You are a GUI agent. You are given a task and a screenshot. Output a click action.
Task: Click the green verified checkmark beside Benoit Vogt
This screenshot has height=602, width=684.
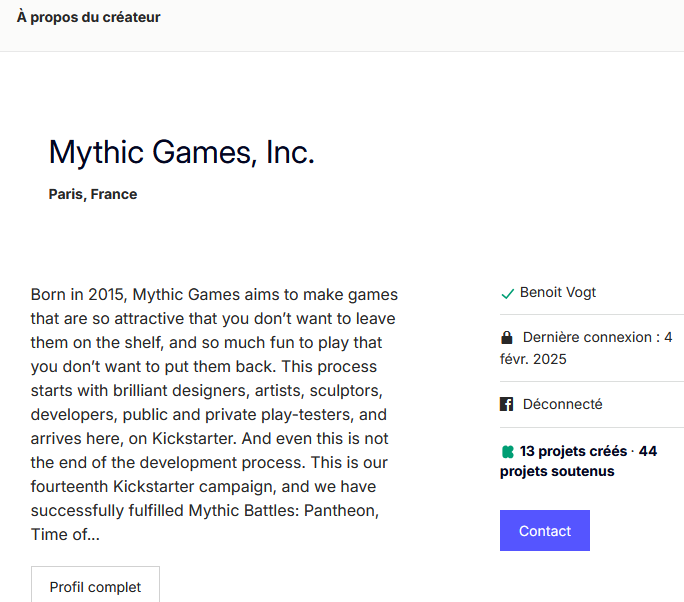[x=507, y=294]
